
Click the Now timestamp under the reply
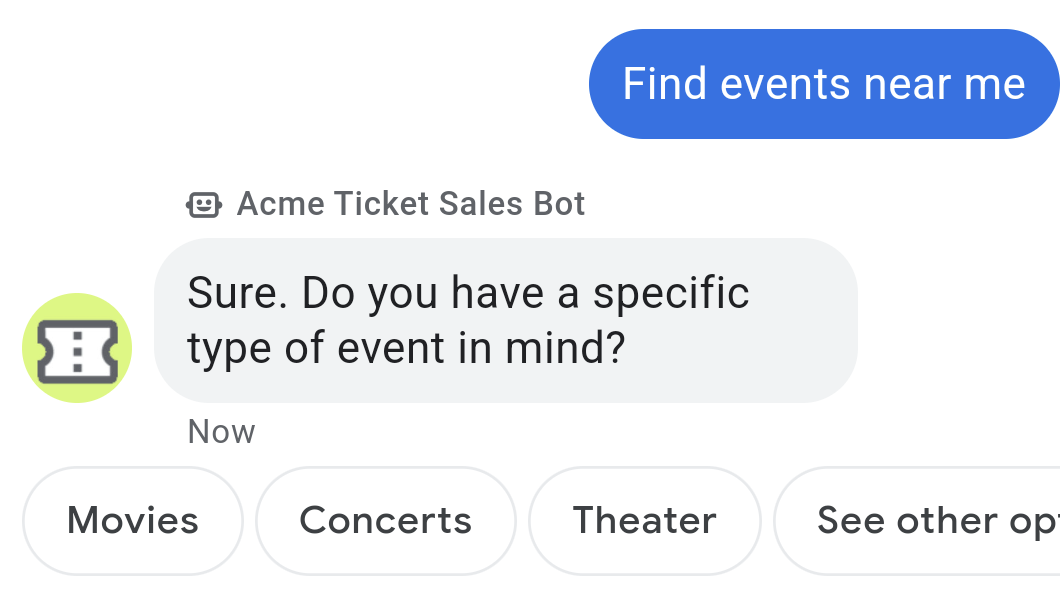click(221, 431)
